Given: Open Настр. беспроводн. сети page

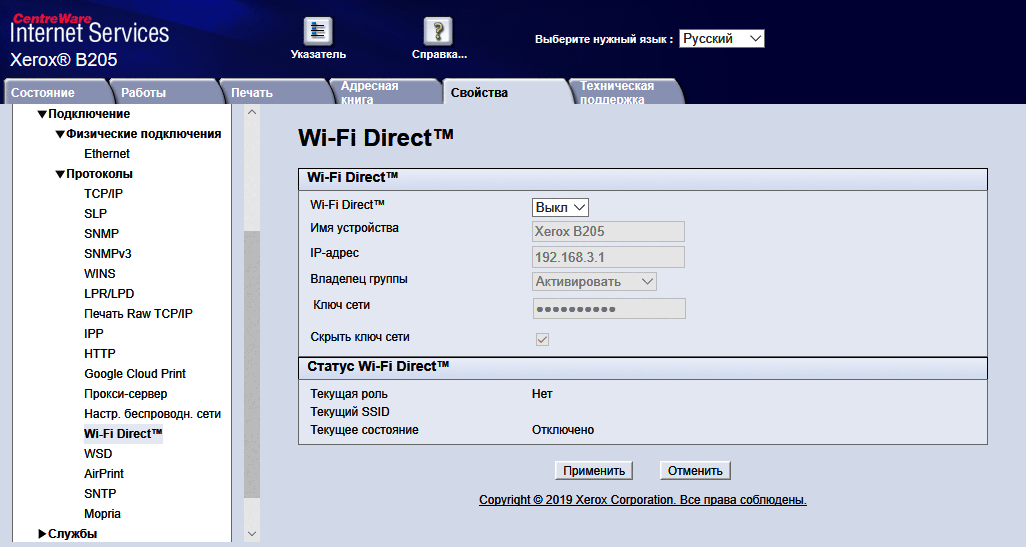Looking at the screenshot, I should (x=152, y=414).
